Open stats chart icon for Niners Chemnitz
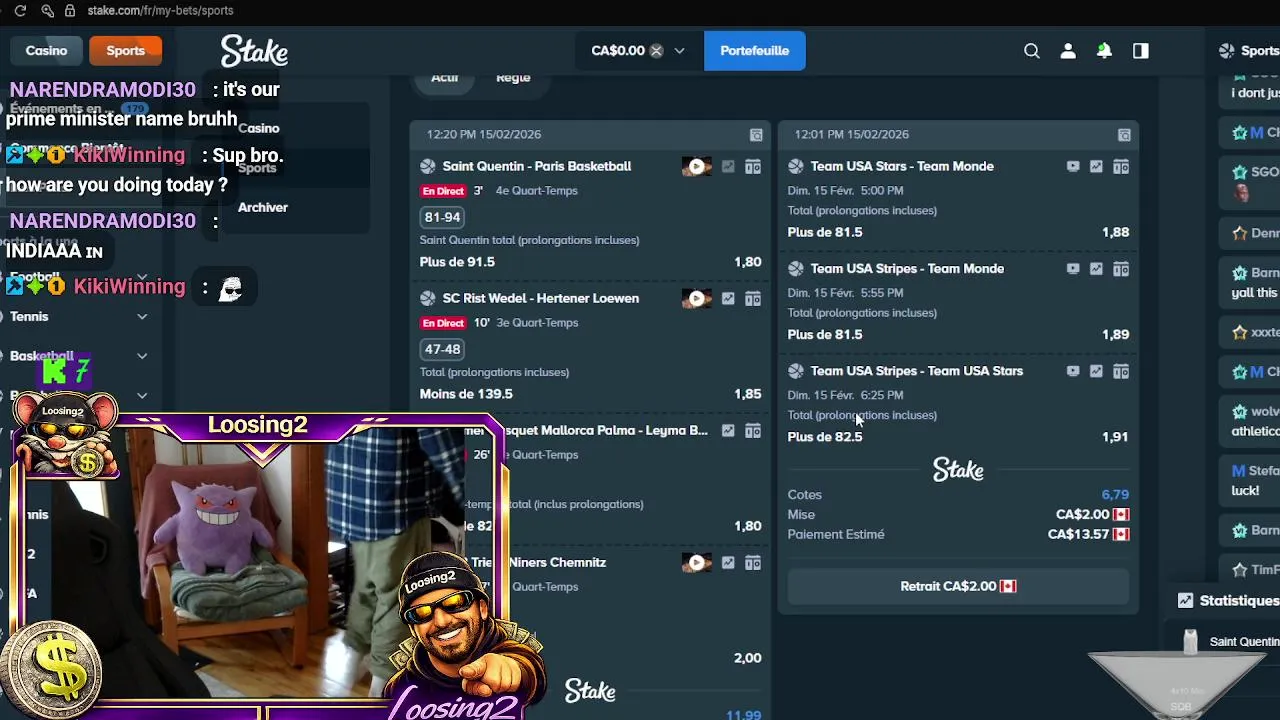Viewport: 1280px width, 720px height. (728, 563)
